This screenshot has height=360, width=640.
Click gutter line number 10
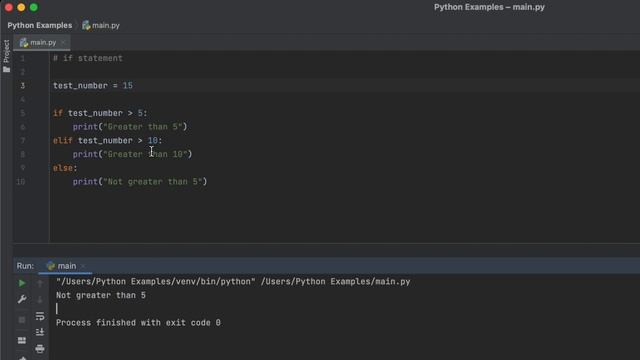pos(21,182)
